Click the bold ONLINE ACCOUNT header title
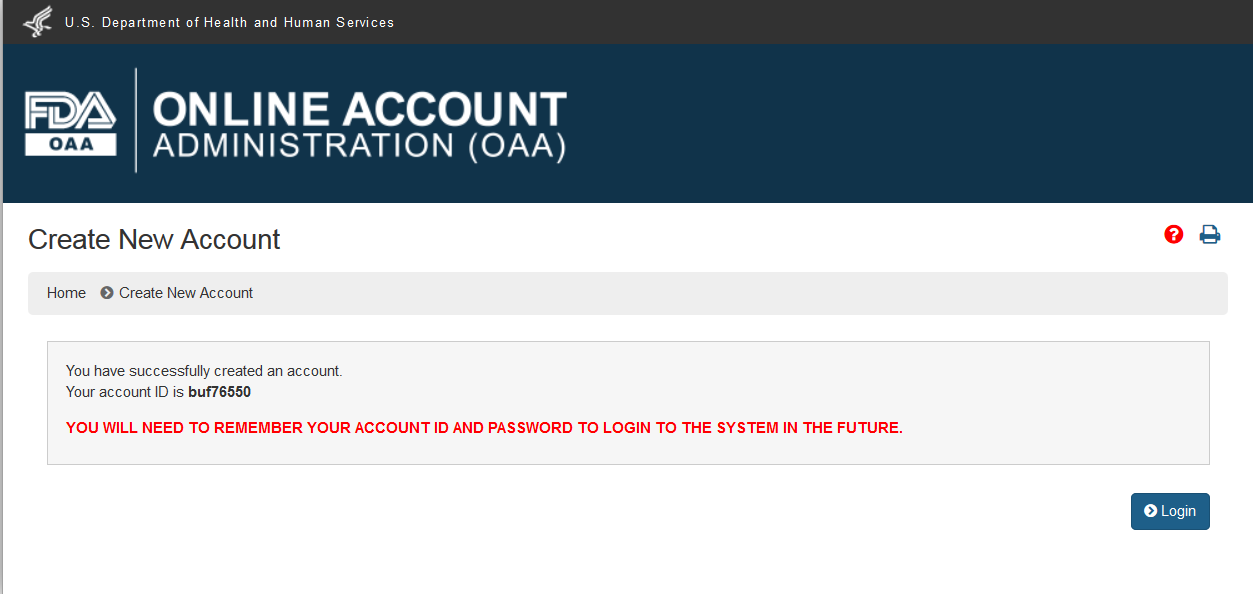The image size is (1253, 594). pyautogui.click(x=360, y=109)
